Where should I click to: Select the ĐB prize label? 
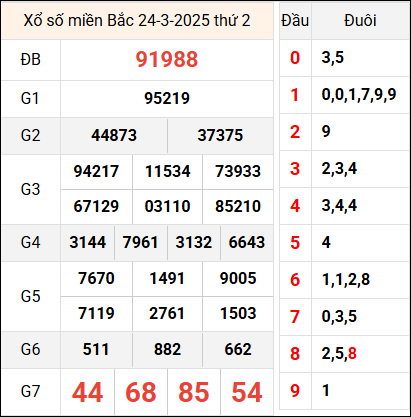(x=30, y=60)
